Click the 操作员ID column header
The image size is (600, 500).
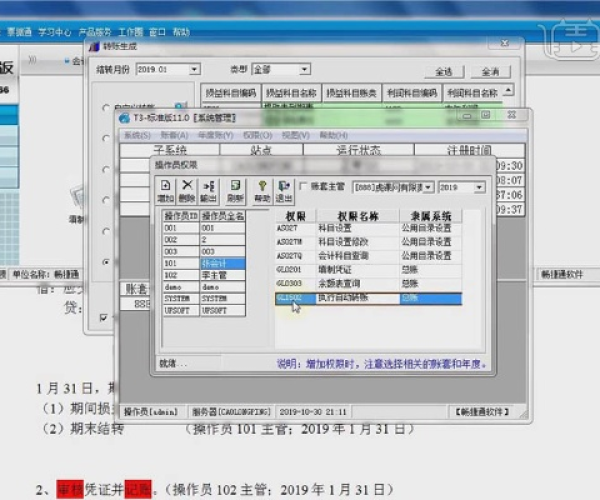click(181, 216)
